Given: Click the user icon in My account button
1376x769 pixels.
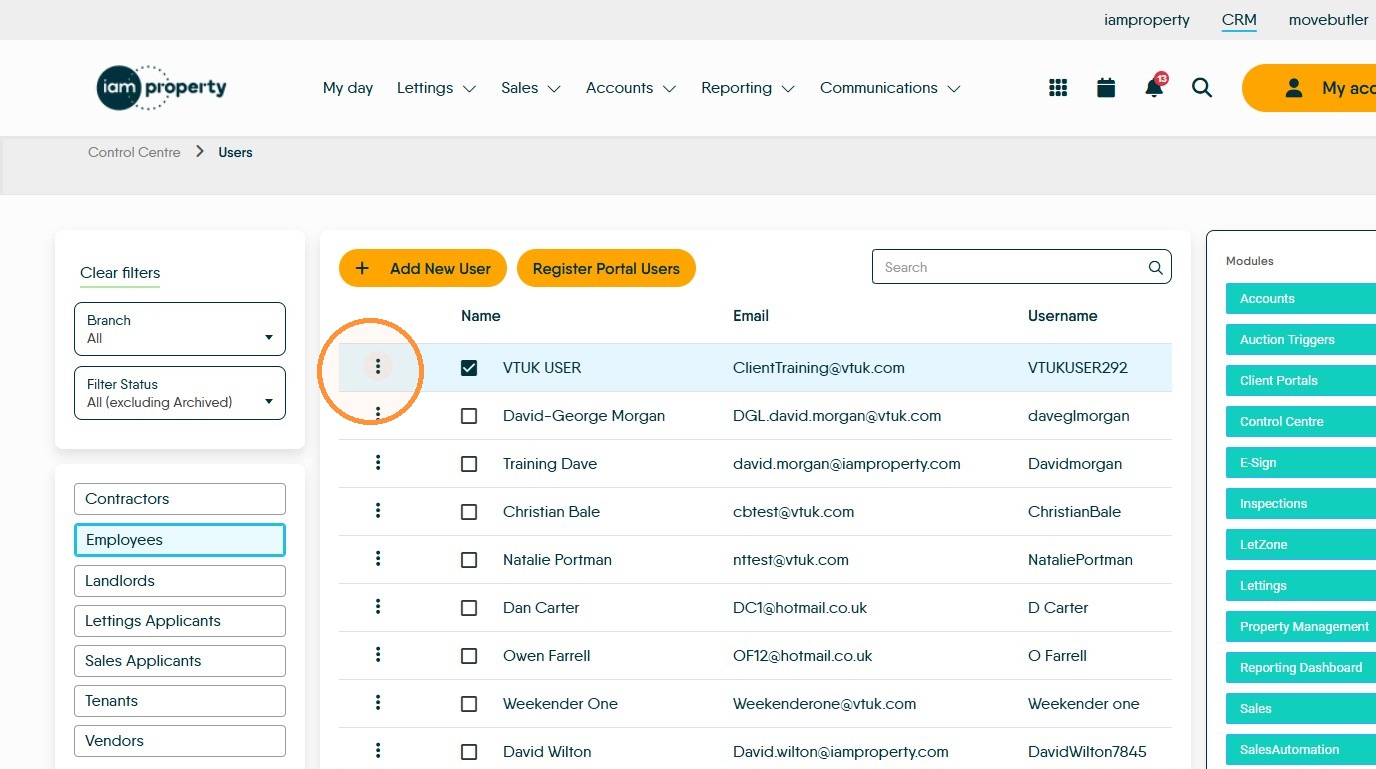Looking at the screenshot, I should tap(1294, 88).
